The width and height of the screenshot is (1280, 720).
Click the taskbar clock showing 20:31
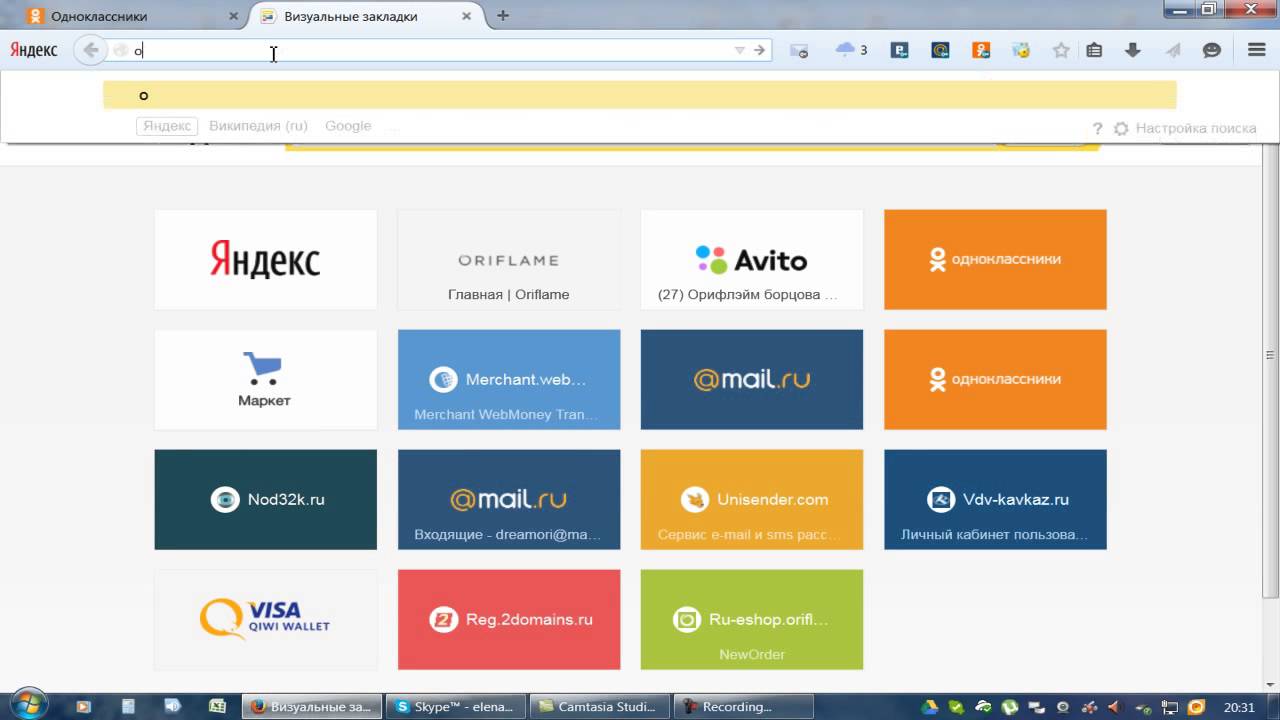1238,707
